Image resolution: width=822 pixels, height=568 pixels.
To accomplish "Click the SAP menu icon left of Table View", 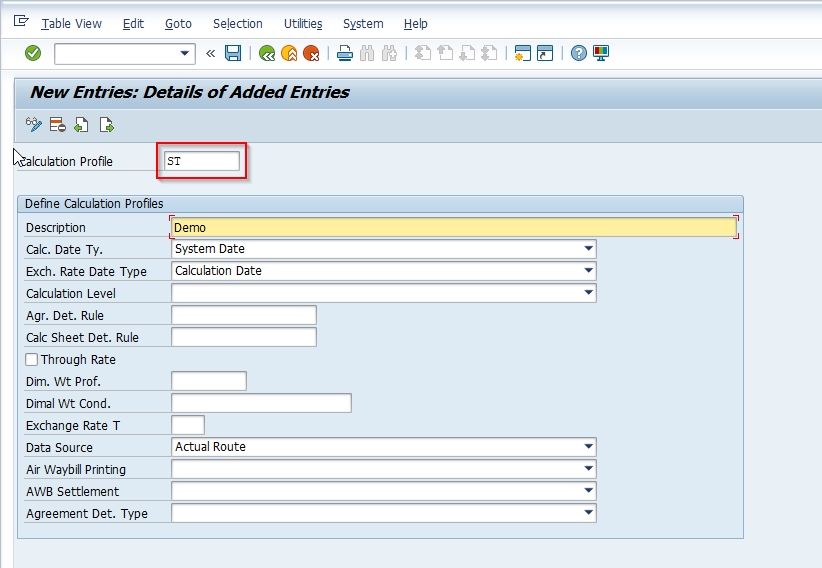I will (21, 21).
